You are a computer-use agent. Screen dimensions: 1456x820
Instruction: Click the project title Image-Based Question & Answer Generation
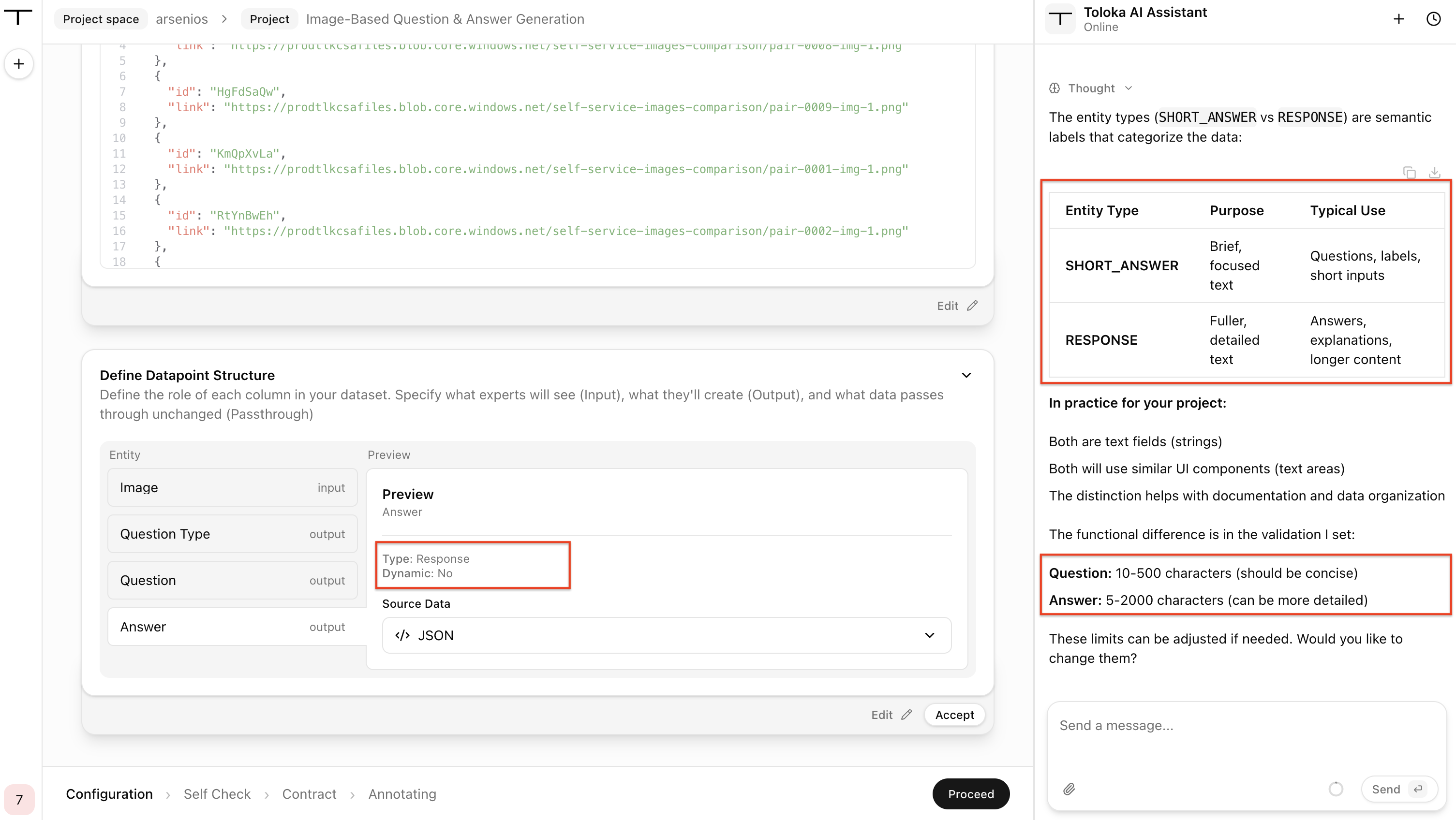pyautogui.click(x=445, y=19)
